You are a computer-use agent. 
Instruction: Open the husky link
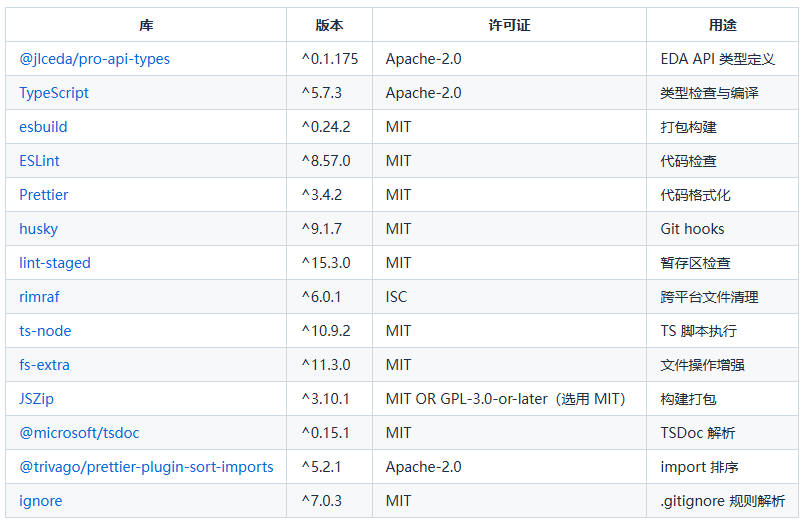pyautogui.click(x=38, y=228)
